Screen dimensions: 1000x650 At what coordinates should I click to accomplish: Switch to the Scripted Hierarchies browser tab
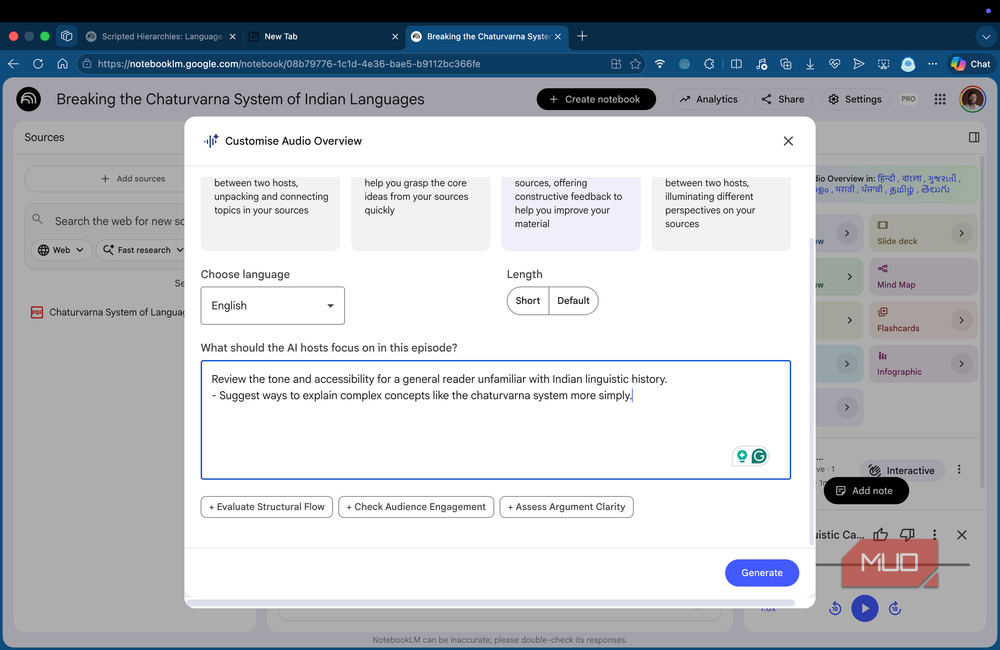[x=161, y=36]
